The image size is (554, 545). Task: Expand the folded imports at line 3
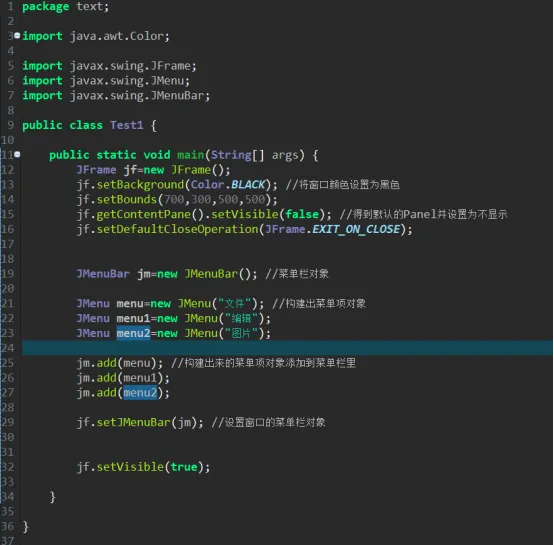pyautogui.click(x=17, y=35)
